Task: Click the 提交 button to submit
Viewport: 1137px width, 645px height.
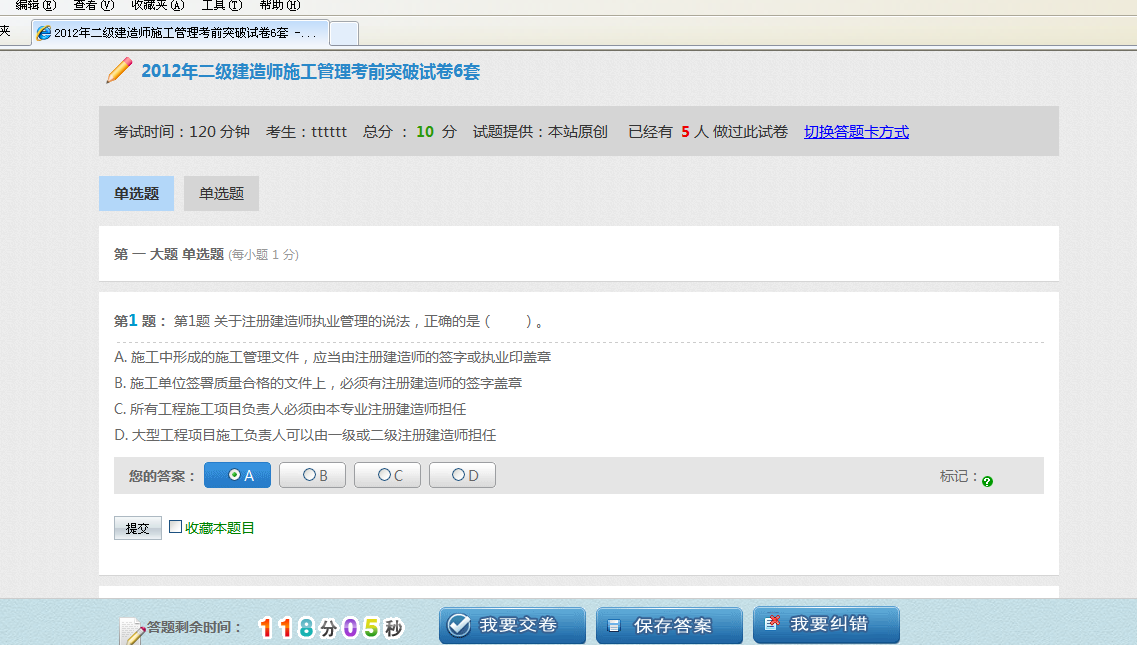Action: pos(137,528)
